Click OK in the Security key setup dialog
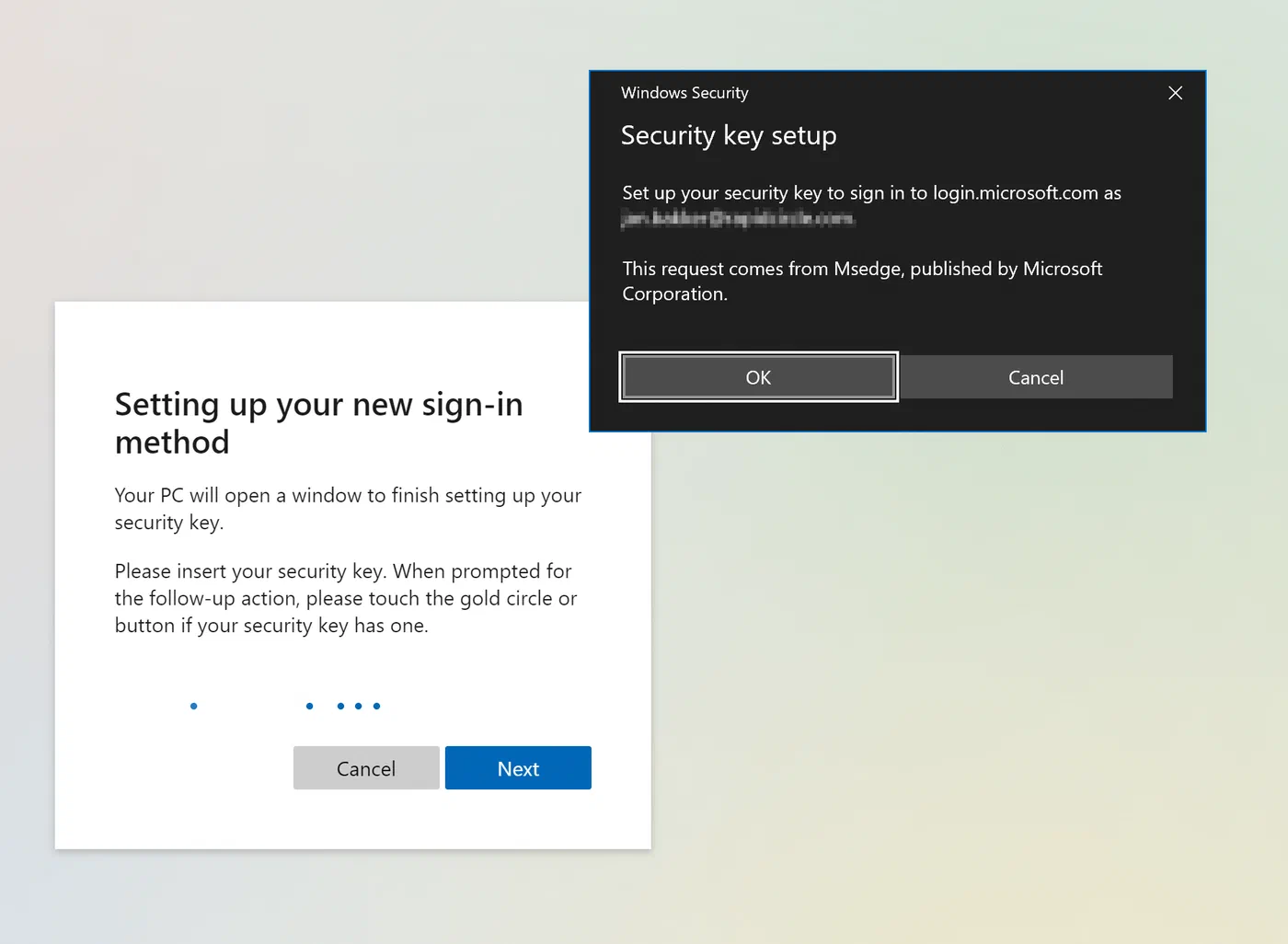This screenshot has width=1288, height=944. point(758,377)
